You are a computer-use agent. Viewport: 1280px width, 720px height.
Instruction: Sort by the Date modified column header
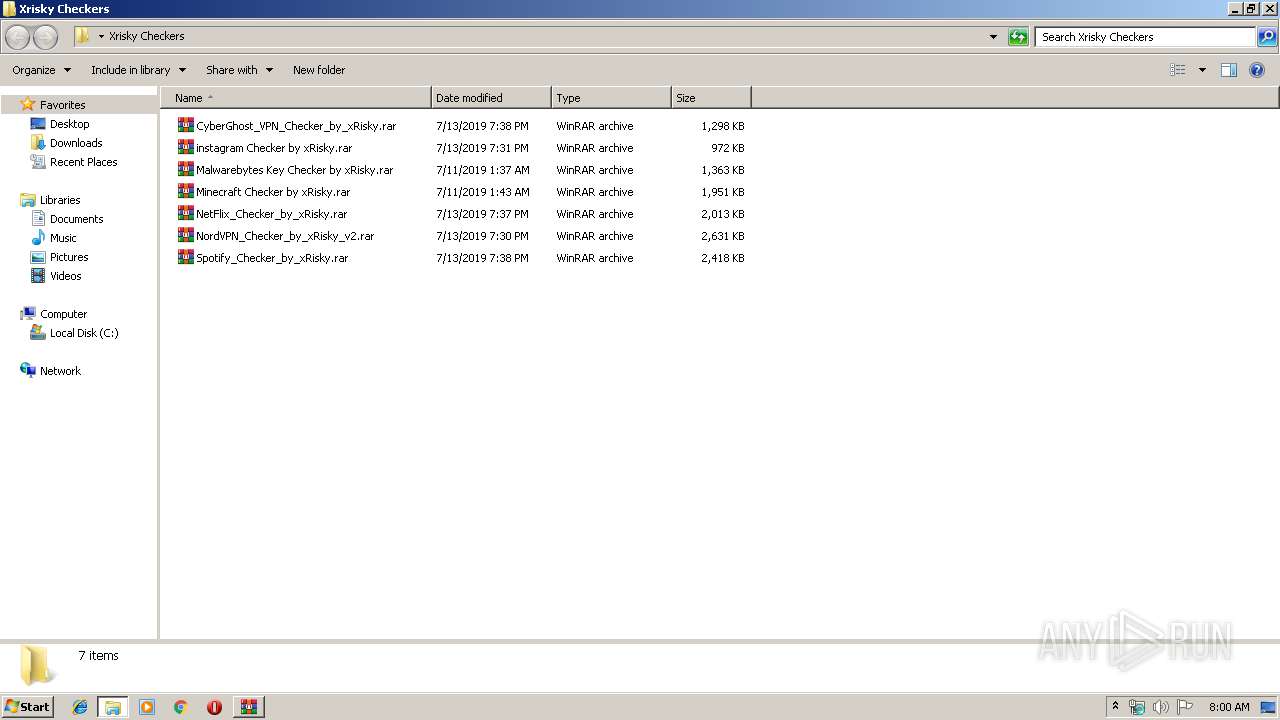[491, 98]
